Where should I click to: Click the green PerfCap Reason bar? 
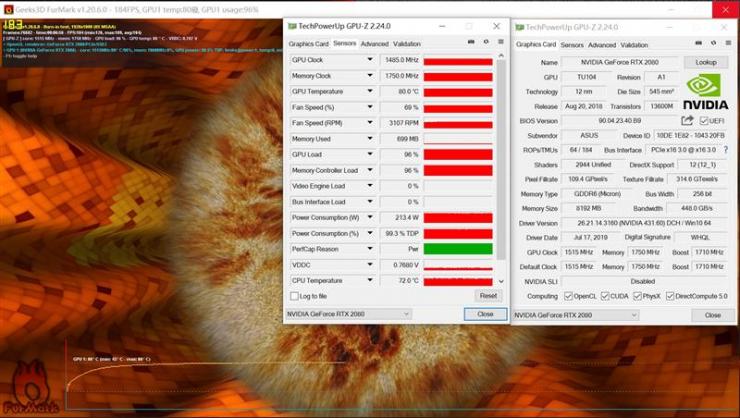tap(458, 249)
